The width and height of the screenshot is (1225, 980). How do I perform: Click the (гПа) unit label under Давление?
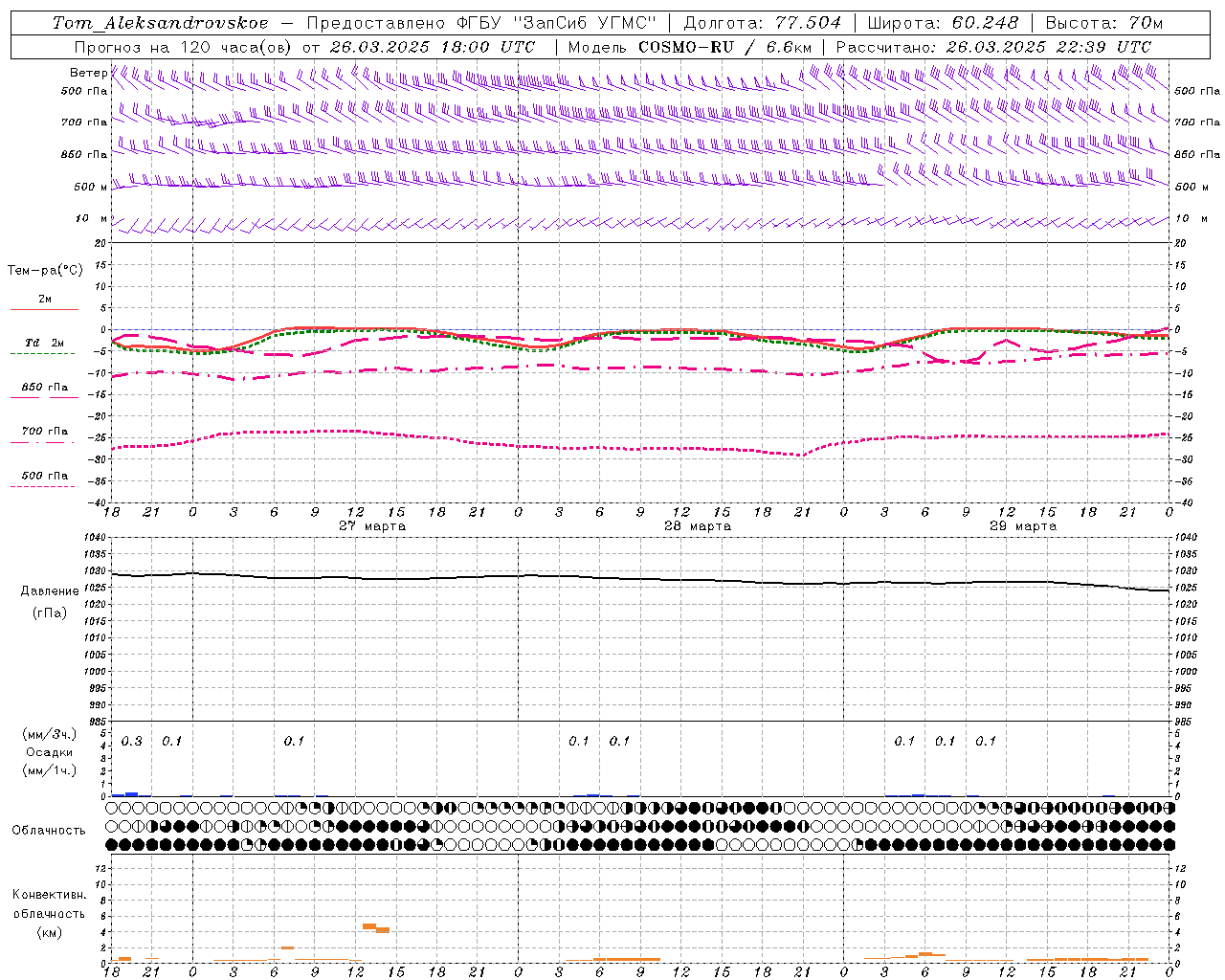(x=50, y=612)
